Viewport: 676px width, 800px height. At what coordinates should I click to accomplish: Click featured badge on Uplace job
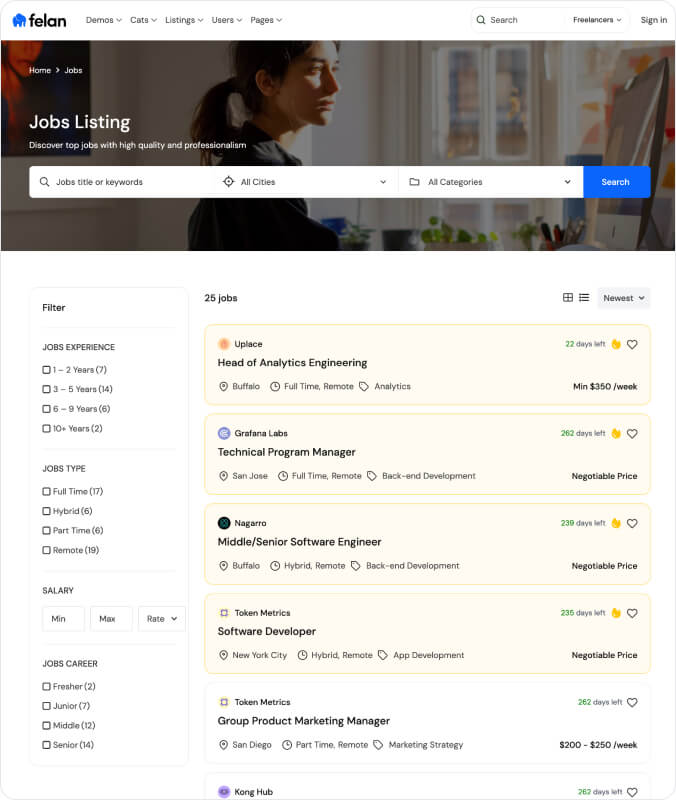click(616, 344)
